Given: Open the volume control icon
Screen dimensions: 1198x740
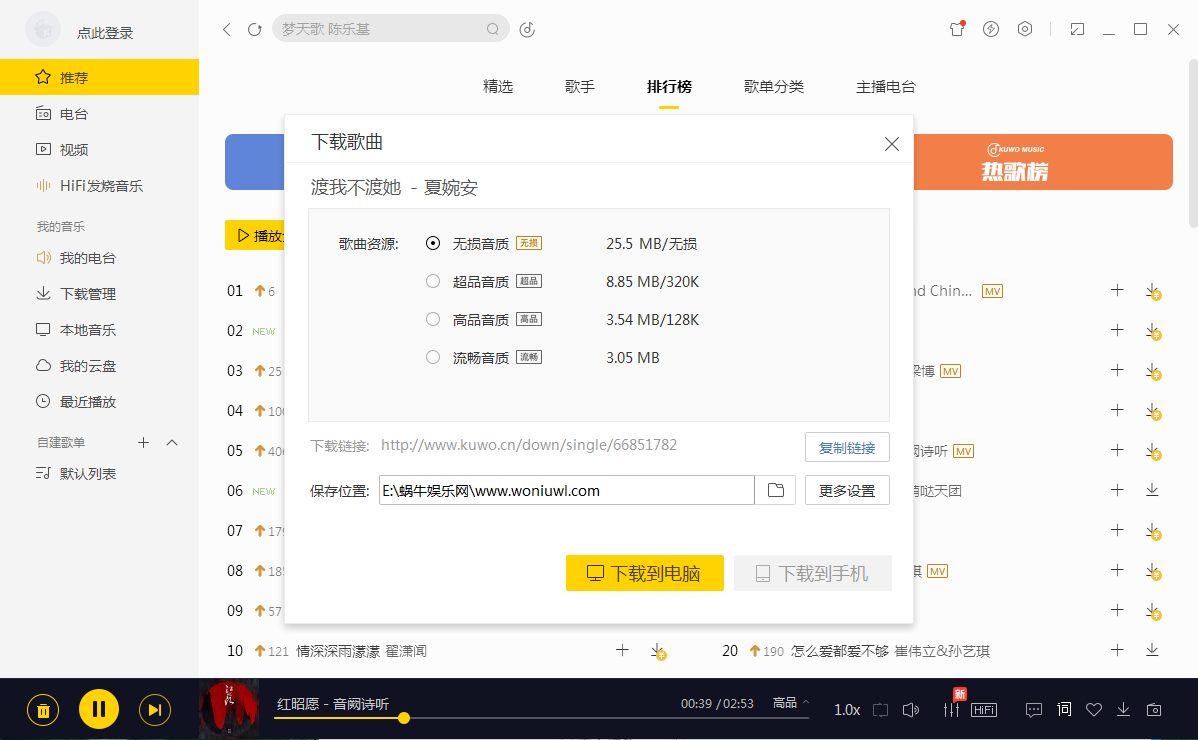Looking at the screenshot, I should point(911,709).
